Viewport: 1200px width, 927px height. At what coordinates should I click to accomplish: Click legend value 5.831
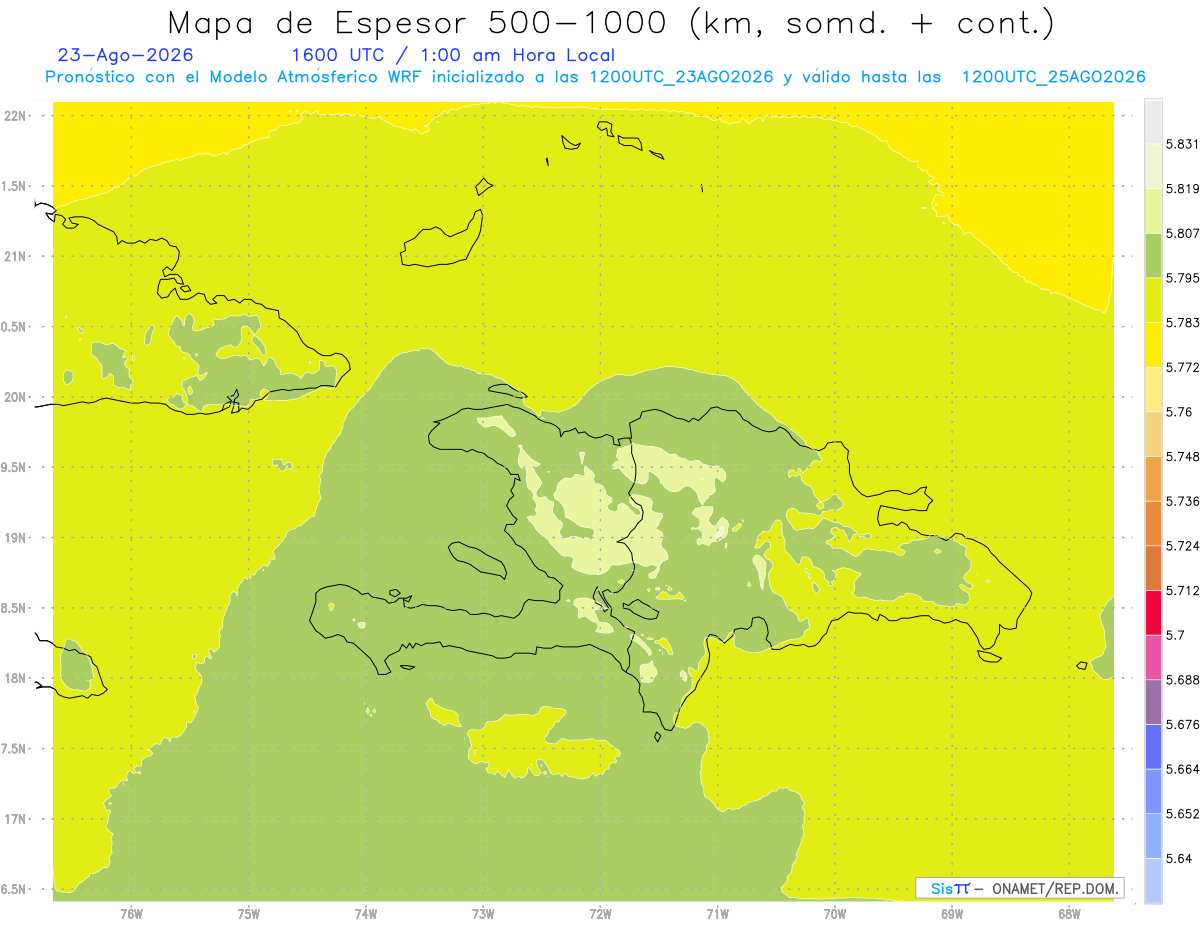[1182, 144]
